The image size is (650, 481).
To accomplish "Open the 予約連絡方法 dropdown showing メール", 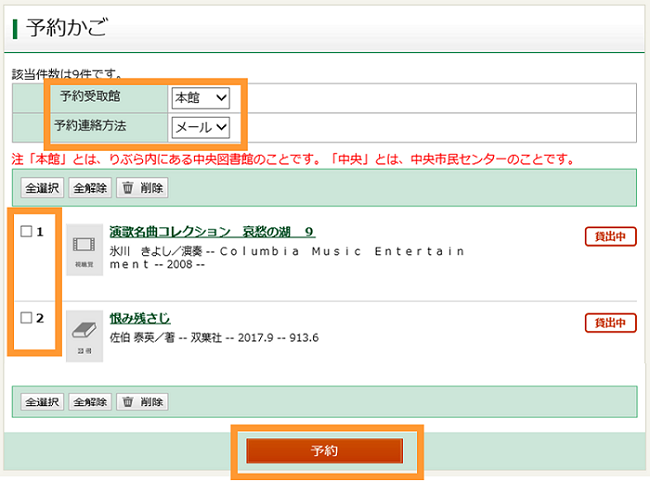I will [201, 127].
